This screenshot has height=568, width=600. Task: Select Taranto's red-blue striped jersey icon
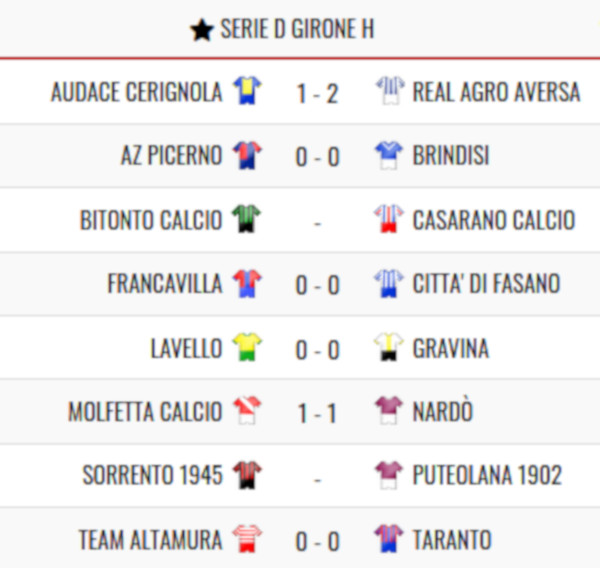pyautogui.click(x=389, y=539)
